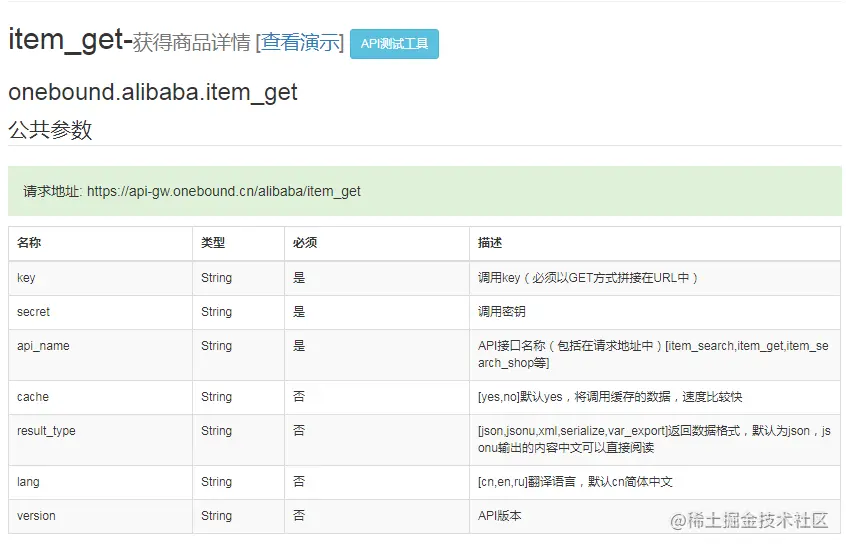Select the String type in lang row
The height and width of the screenshot is (548, 846).
tap(216, 482)
